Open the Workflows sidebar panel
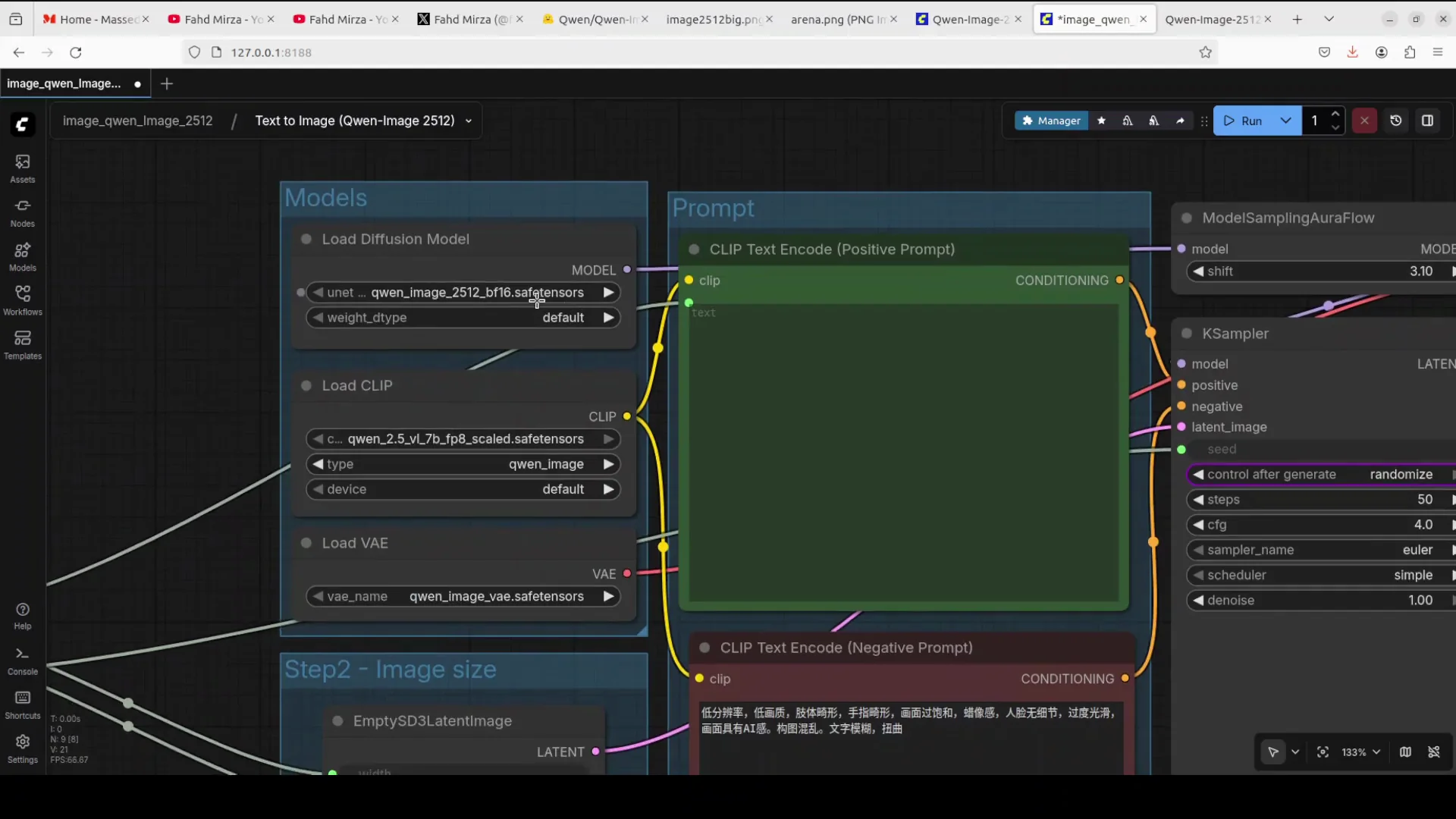 point(22,299)
